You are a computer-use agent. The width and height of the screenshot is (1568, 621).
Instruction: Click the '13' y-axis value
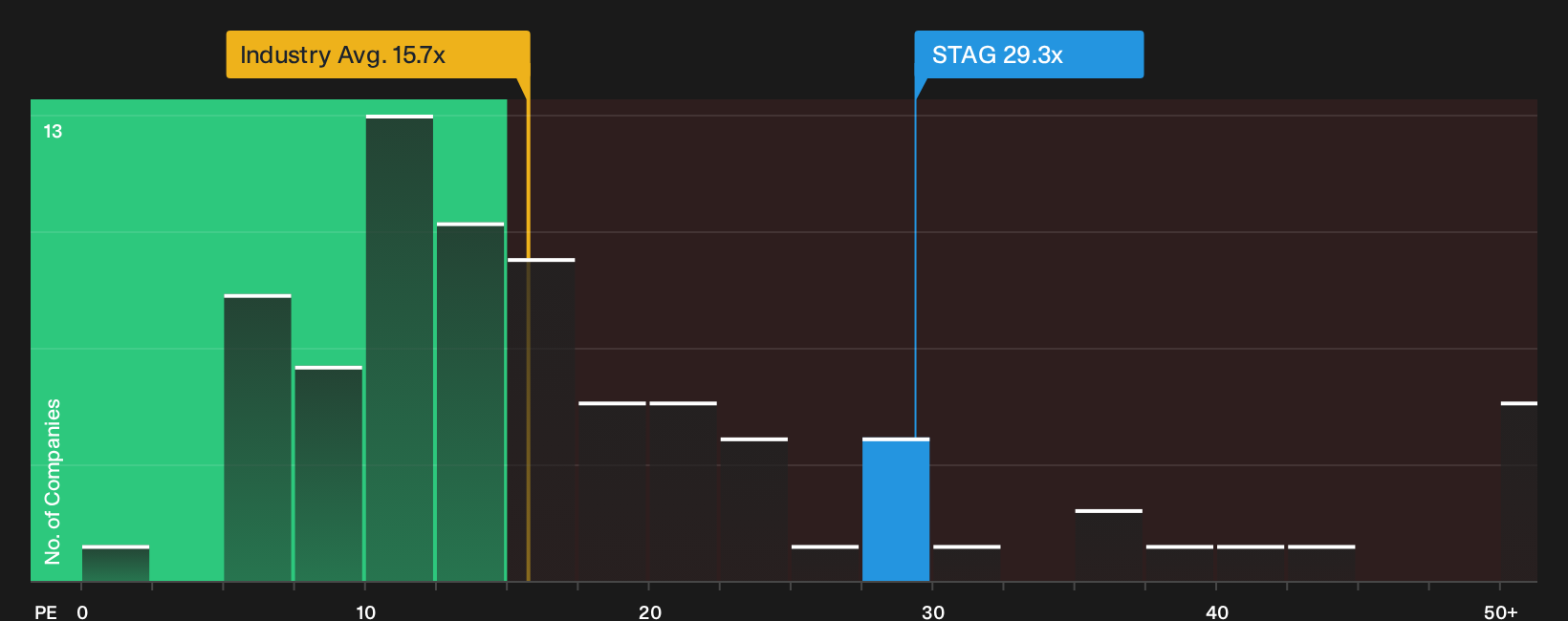[53, 131]
